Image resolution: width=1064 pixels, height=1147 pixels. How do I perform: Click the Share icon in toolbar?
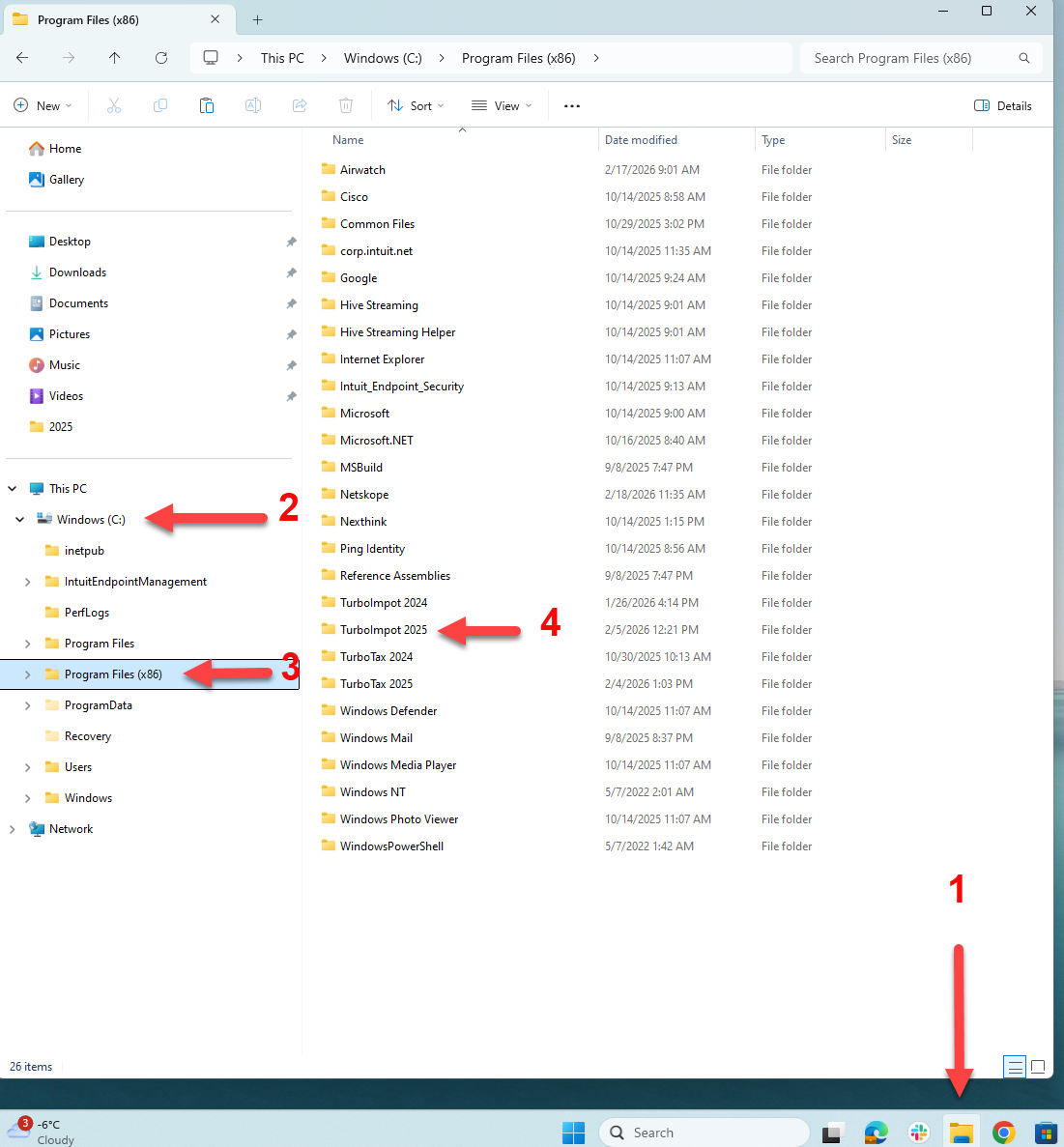coord(300,106)
